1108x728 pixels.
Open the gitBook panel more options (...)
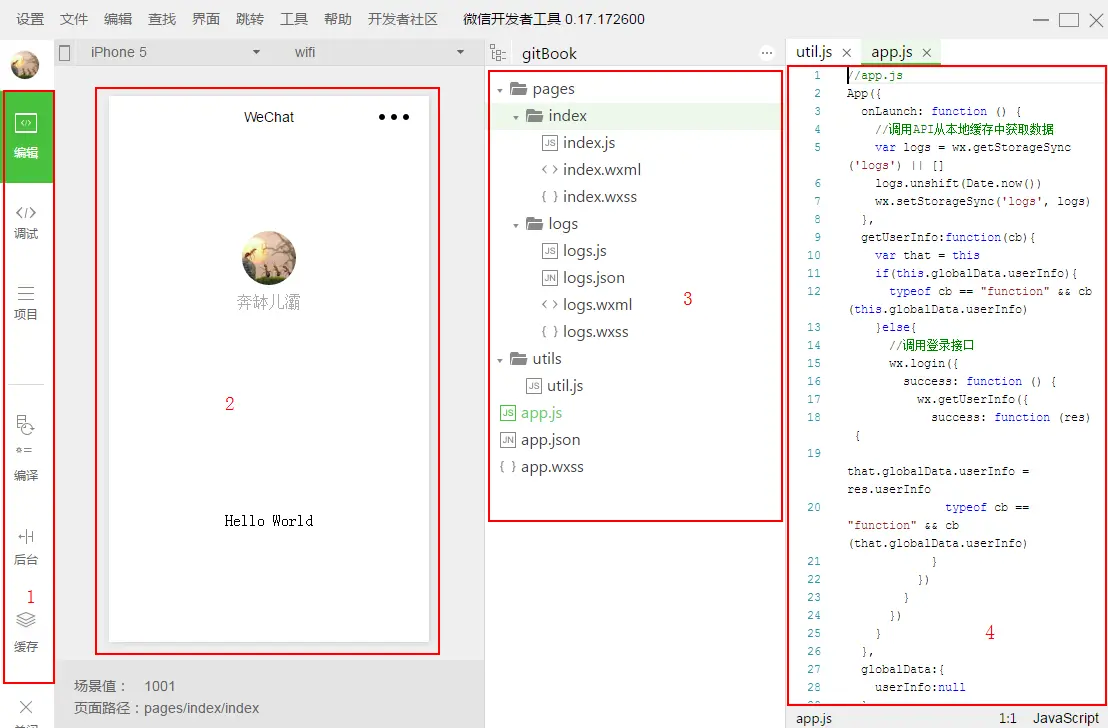[767, 53]
